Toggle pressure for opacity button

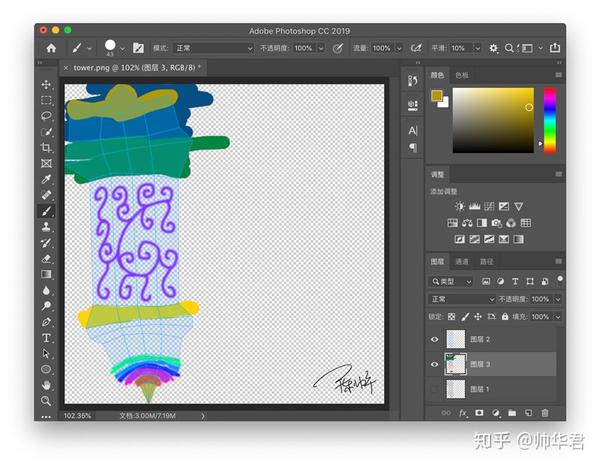pos(338,48)
